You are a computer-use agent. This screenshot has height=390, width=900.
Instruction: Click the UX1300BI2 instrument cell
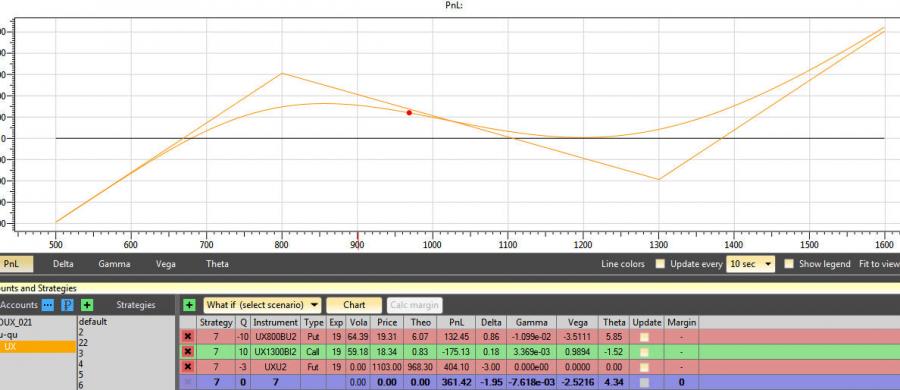coord(276,352)
